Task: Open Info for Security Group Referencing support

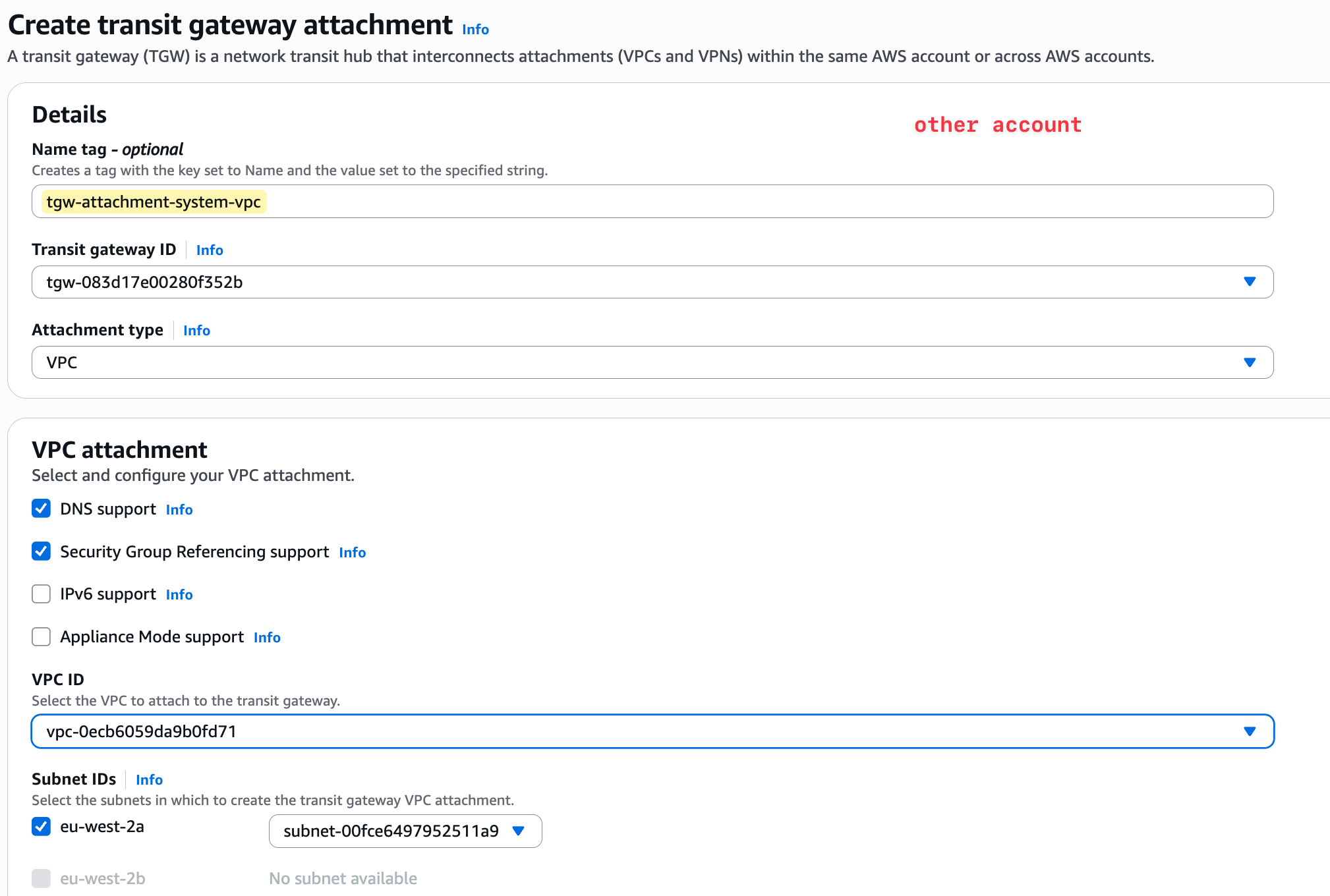Action: (353, 553)
